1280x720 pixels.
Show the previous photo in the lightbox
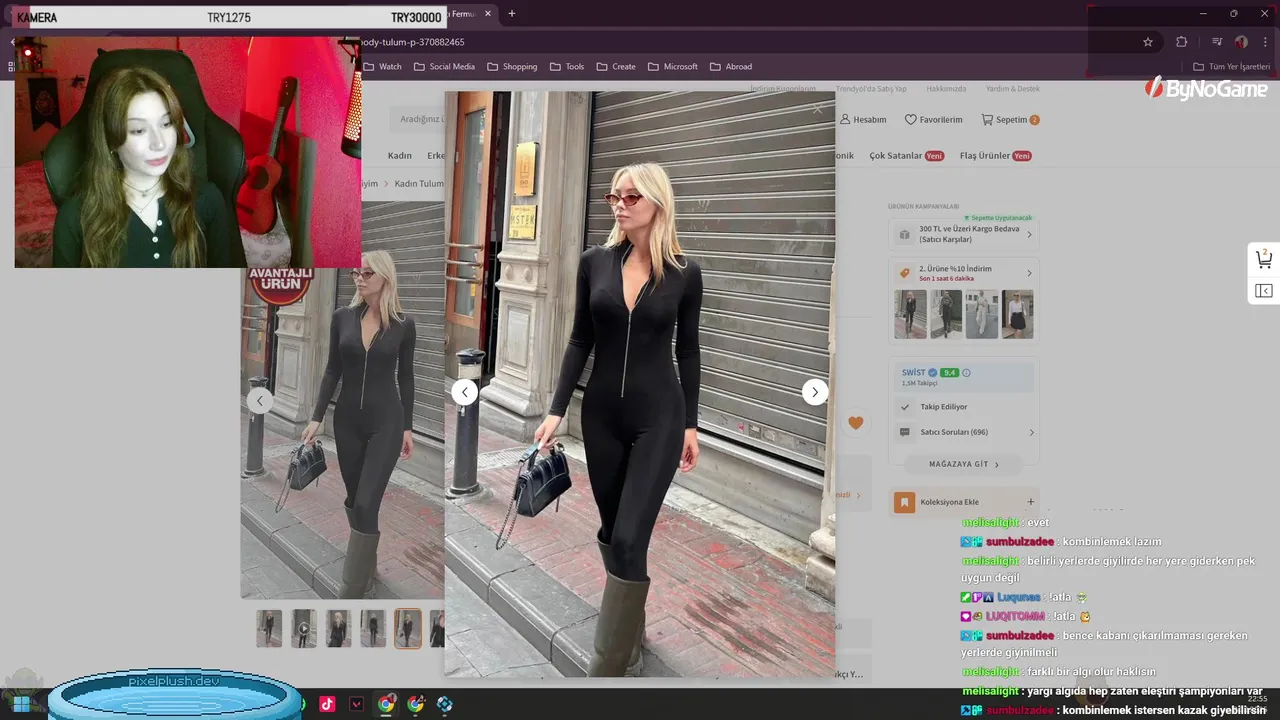464,392
